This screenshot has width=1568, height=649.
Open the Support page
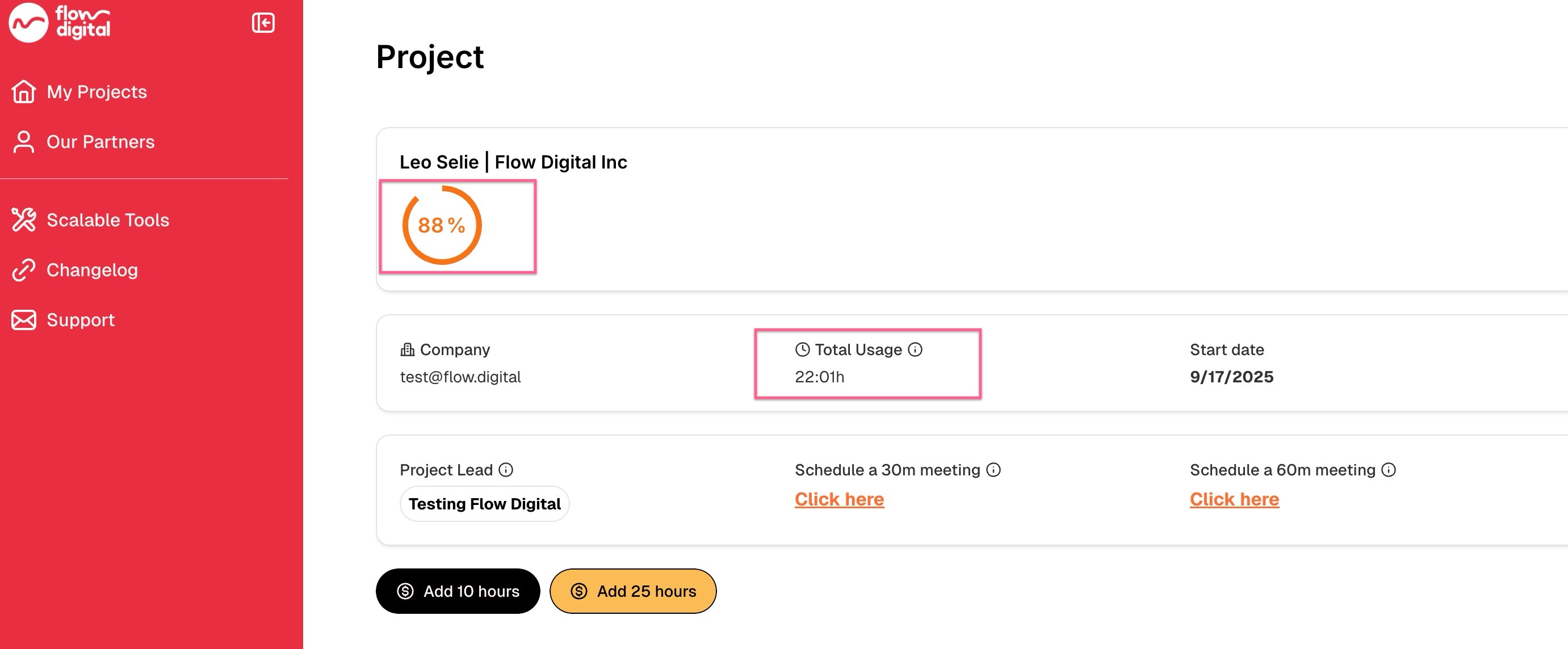tap(81, 320)
